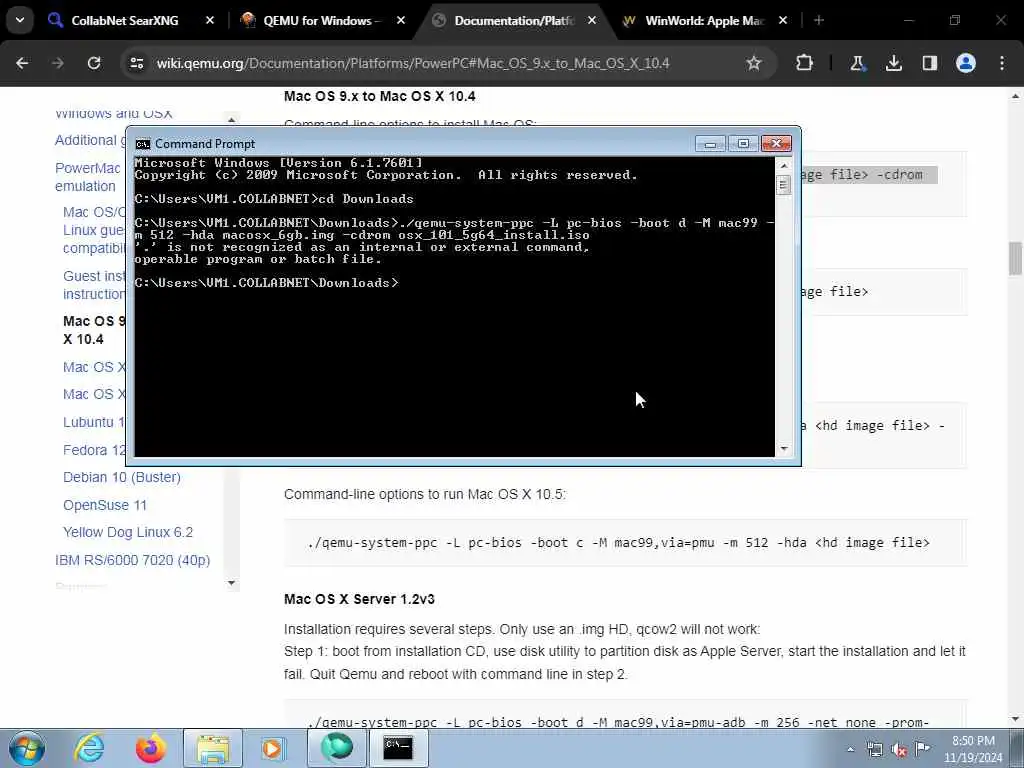Select the Documentation/Platforms tab
Image resolution: width=1024 pixels, height=768 pixels.
pyautogui.click(x=514, y=21)
